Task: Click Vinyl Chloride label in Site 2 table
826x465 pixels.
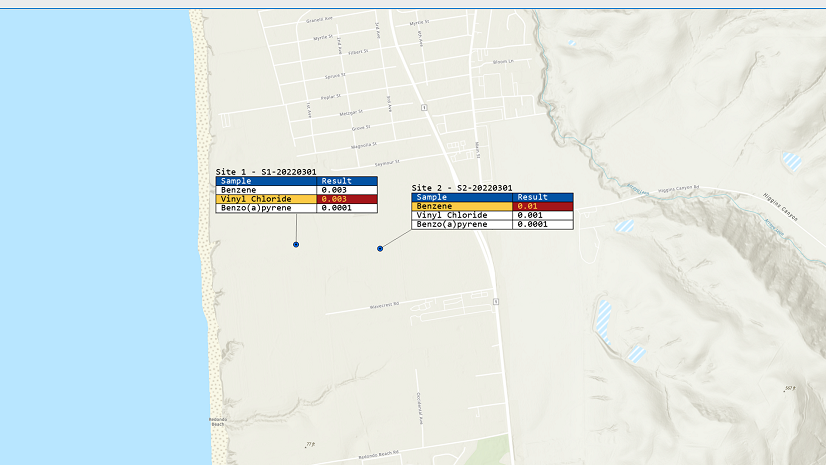Action: coord(462,215)
